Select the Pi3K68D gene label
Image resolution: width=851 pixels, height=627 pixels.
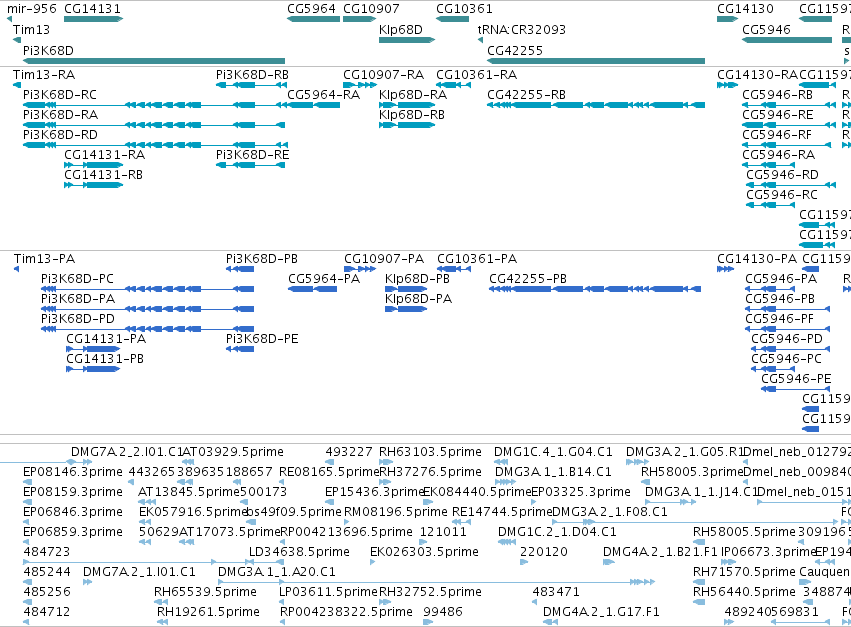(x=48, y=50)
